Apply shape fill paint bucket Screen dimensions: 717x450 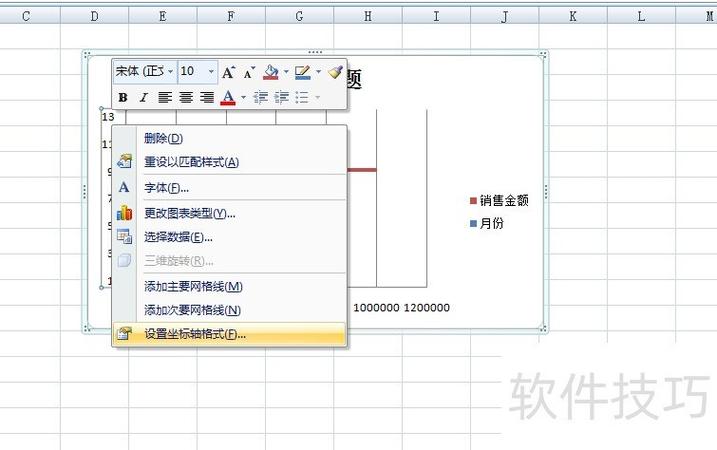coord(271,72)
